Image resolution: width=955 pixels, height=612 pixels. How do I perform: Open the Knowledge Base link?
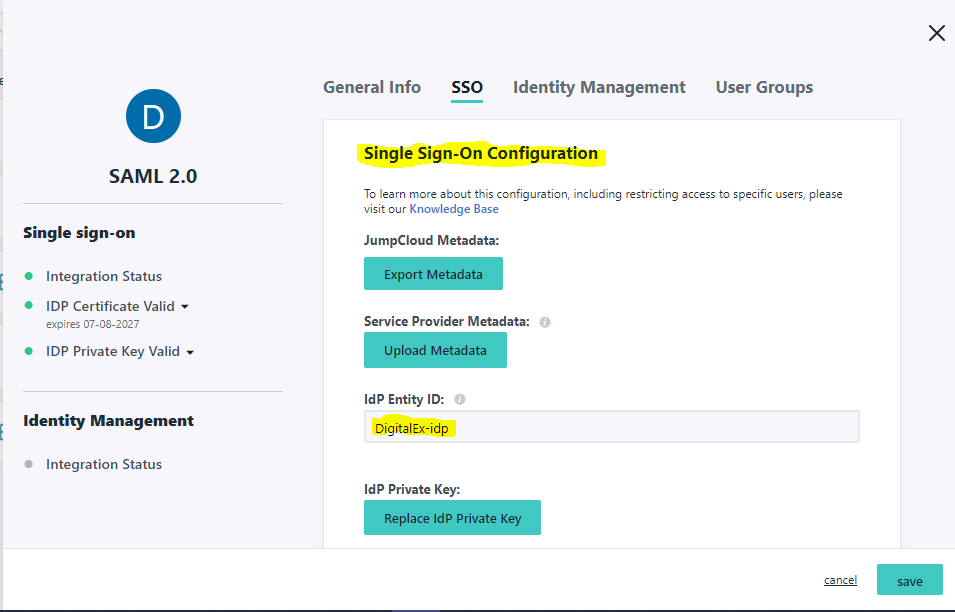(x=454, y=209)
